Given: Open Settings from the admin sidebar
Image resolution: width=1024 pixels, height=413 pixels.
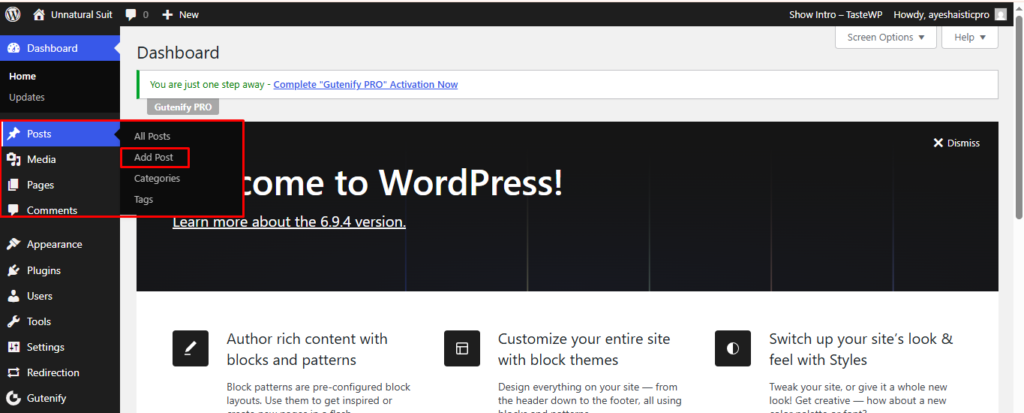Looking at the screenshot, I should (x=45, y=348).
